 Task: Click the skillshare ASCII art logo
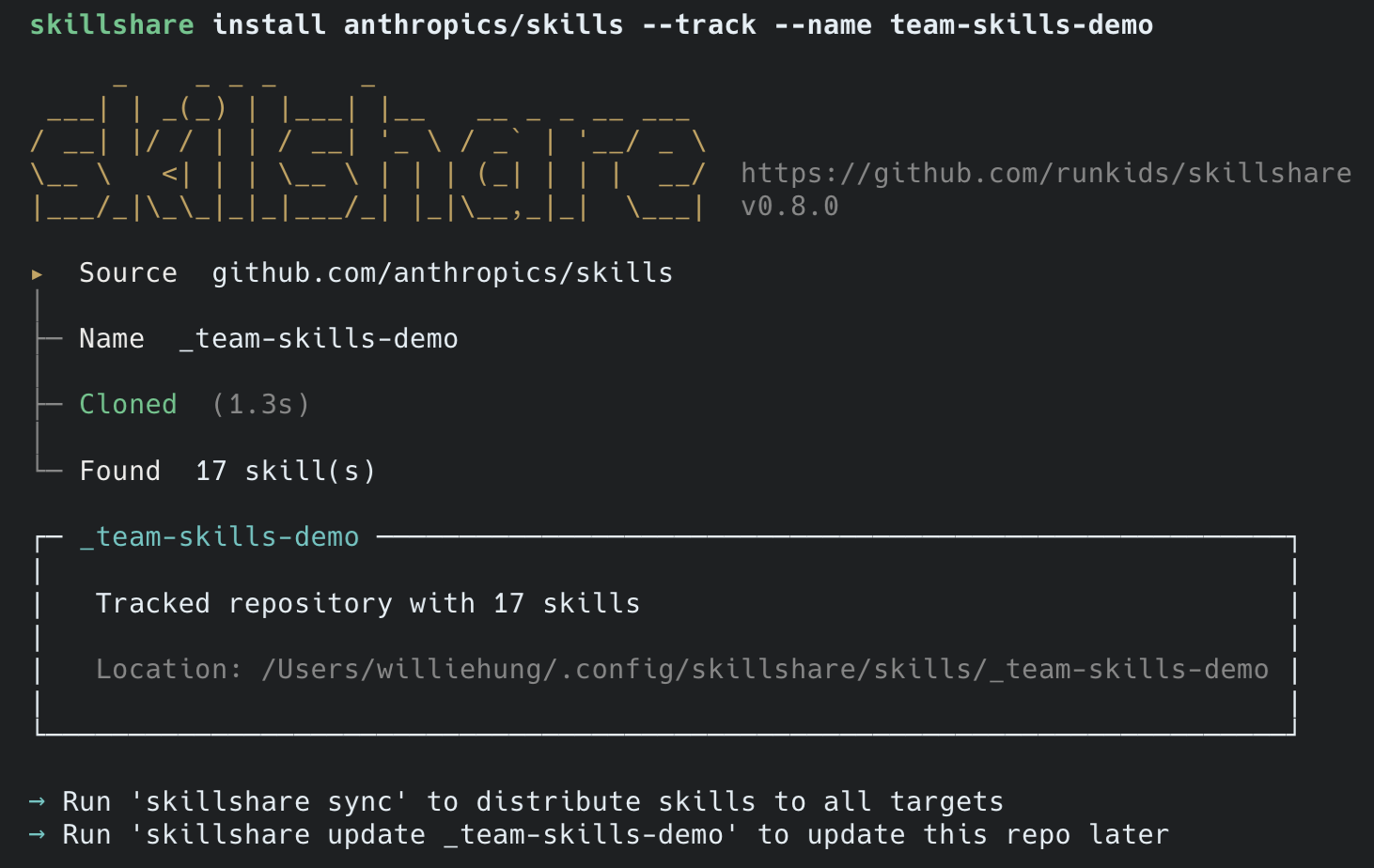tap(368, 153)
